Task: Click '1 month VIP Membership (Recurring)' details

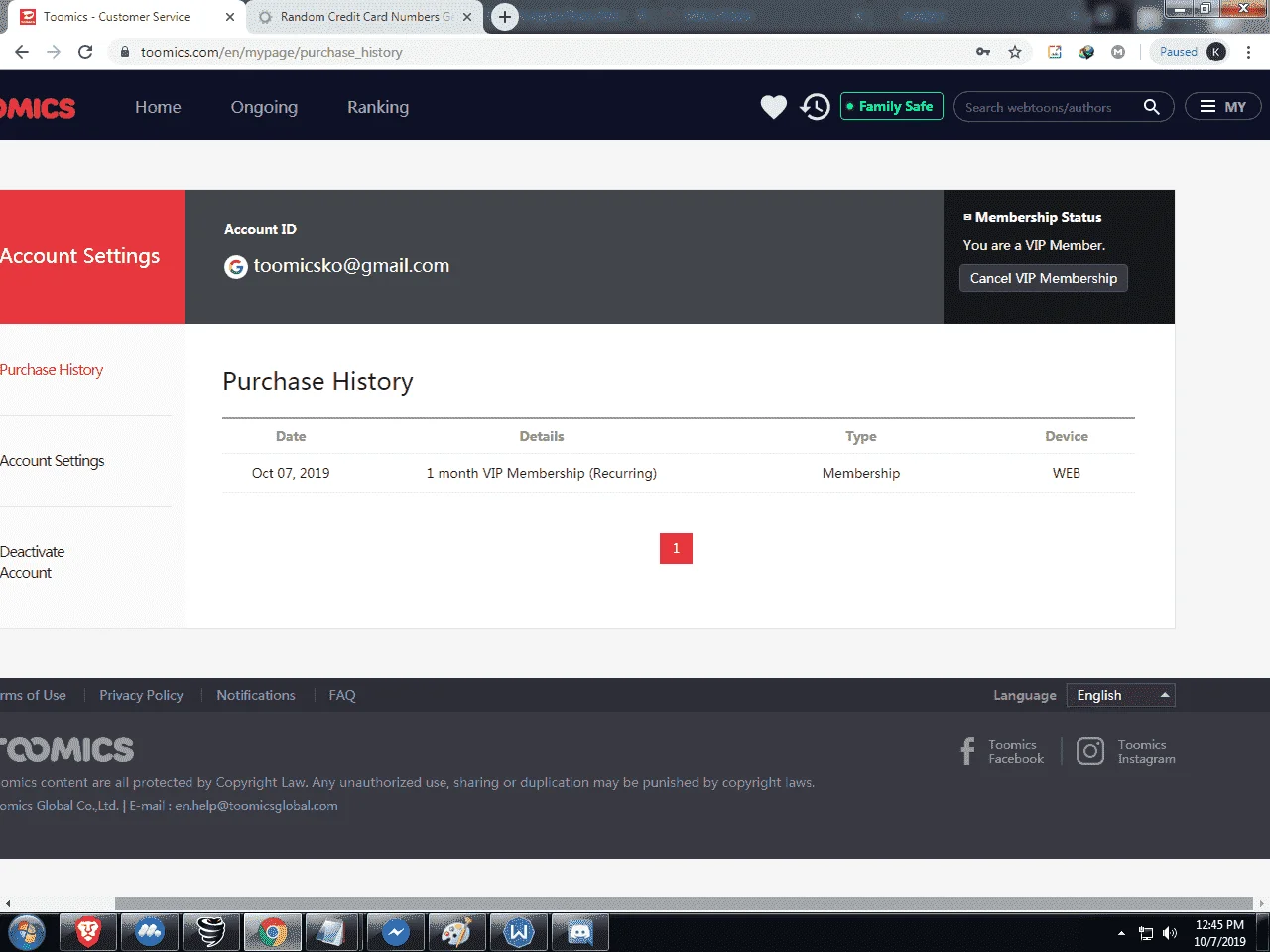Action: tap(542, 473)
